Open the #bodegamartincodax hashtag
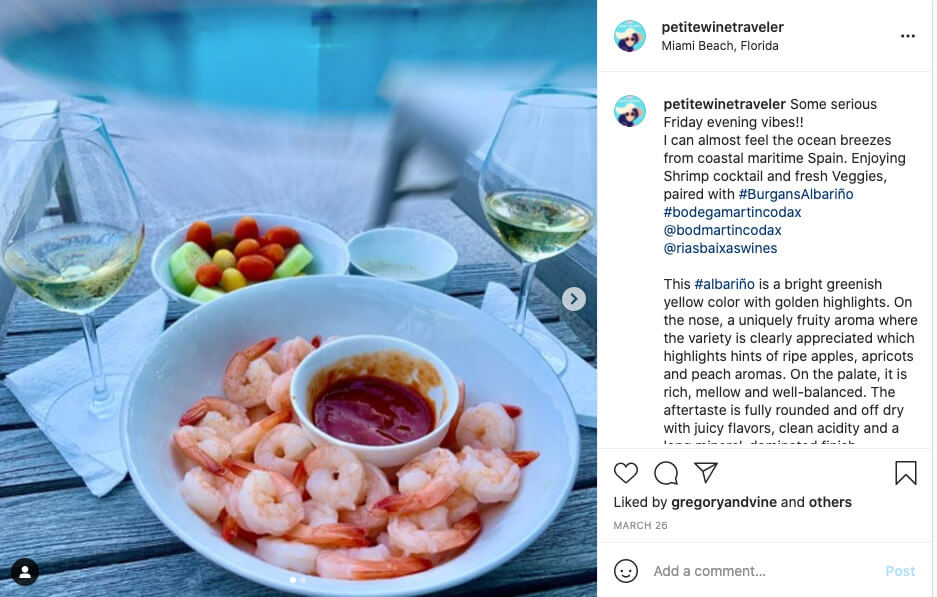This screenshot has width=937, height=597. coord(732,212)
